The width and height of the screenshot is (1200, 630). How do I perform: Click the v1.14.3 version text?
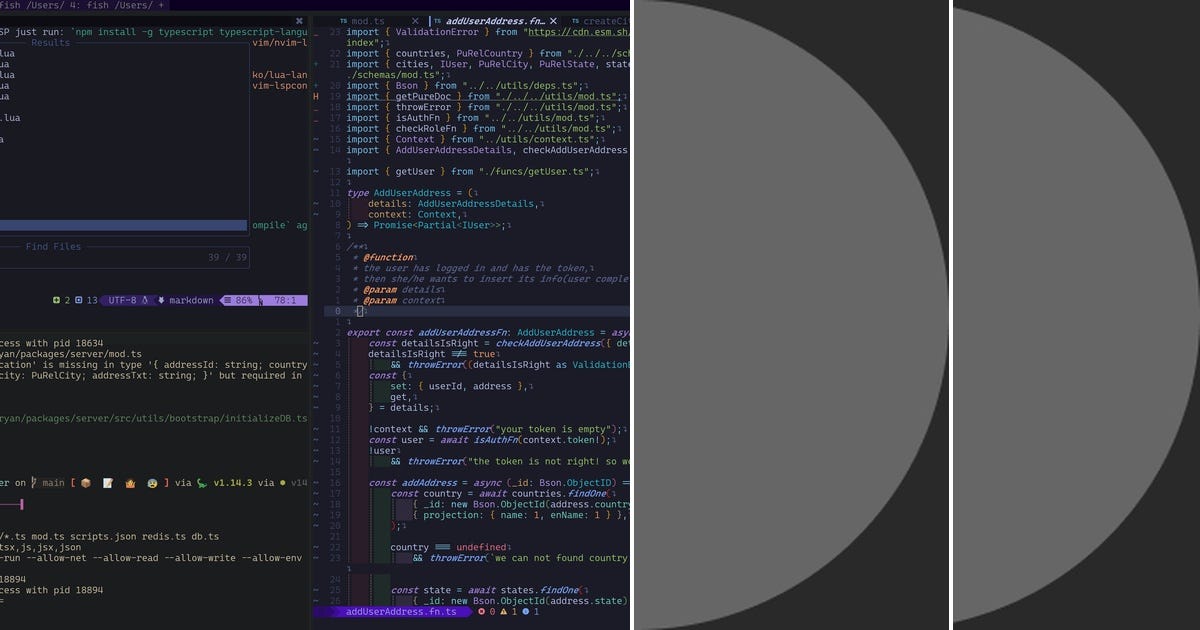click(x=232, y=483)
